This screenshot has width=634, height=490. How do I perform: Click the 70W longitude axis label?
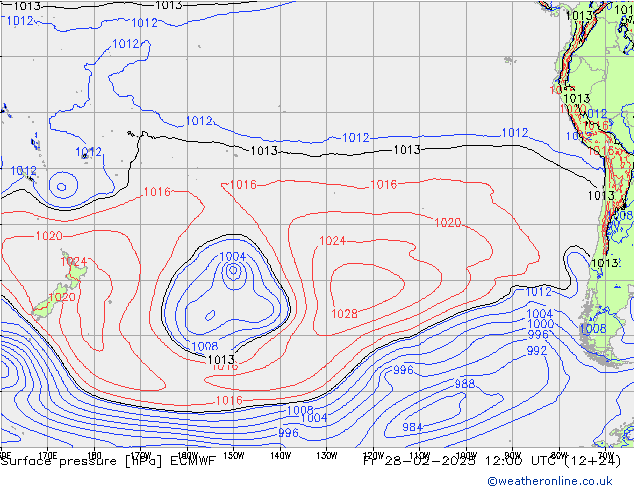(x=605, y=455)
